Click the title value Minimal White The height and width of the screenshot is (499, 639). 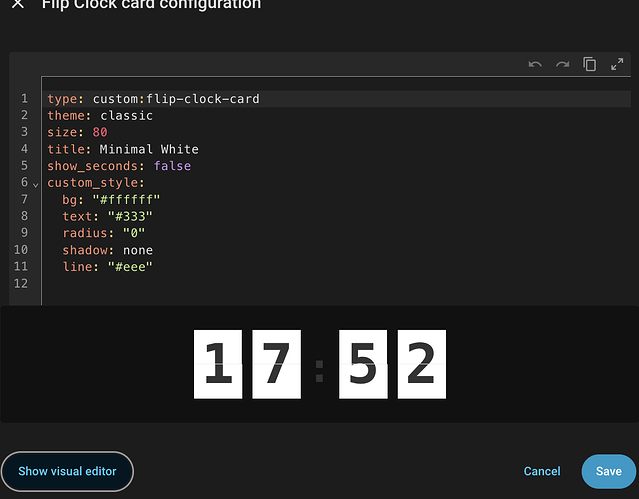coord(149,149)
